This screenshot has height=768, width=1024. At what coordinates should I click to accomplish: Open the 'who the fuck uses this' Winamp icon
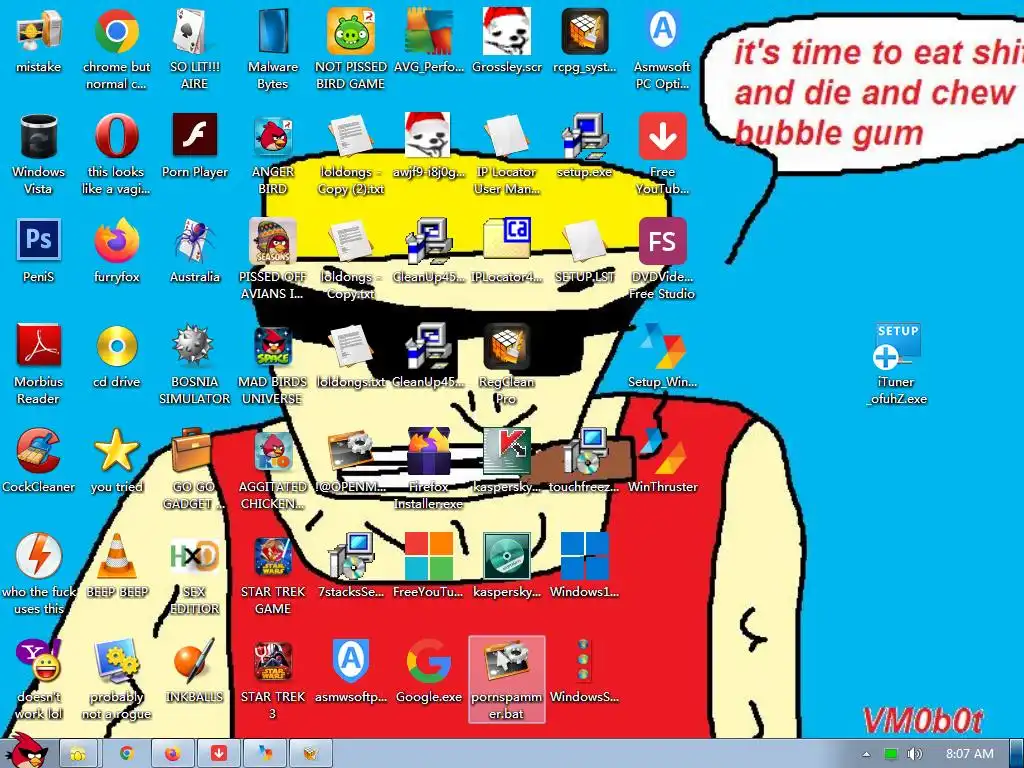pyautogui.click(x=39, y=556)
